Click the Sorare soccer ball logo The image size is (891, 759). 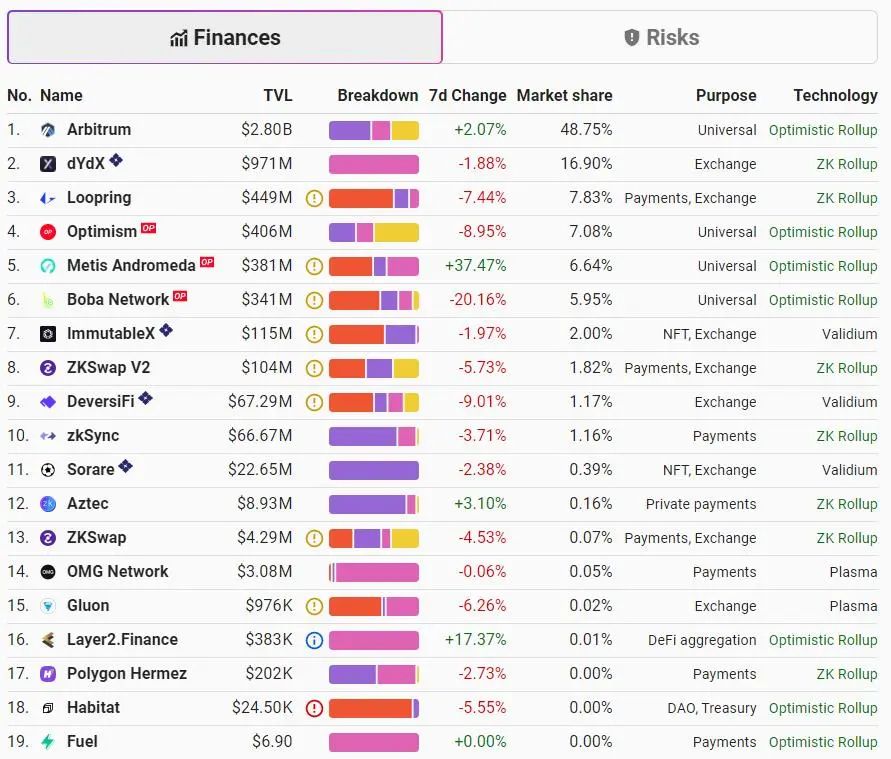pos(48,470)
